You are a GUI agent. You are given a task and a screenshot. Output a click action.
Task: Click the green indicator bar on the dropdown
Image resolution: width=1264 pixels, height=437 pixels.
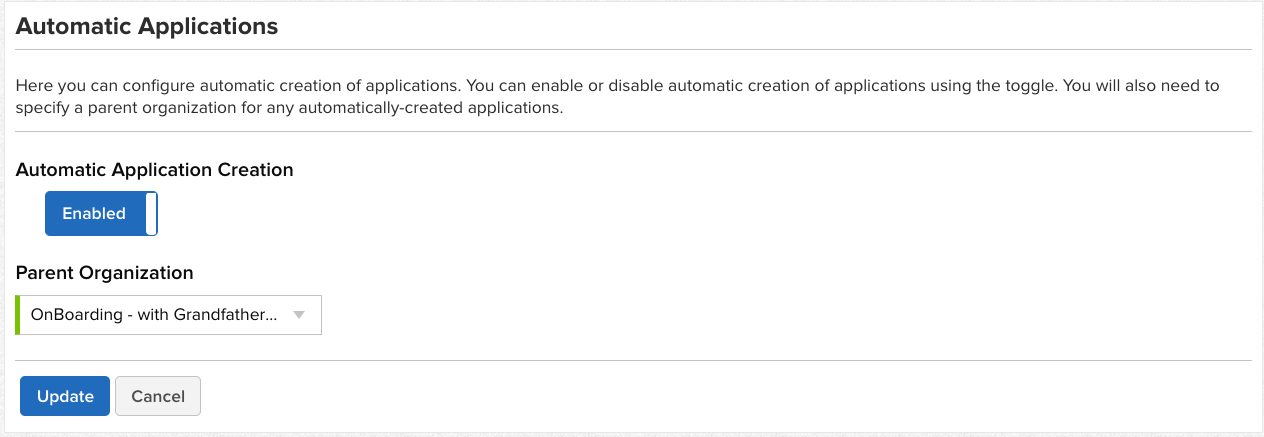pos(18,315)
